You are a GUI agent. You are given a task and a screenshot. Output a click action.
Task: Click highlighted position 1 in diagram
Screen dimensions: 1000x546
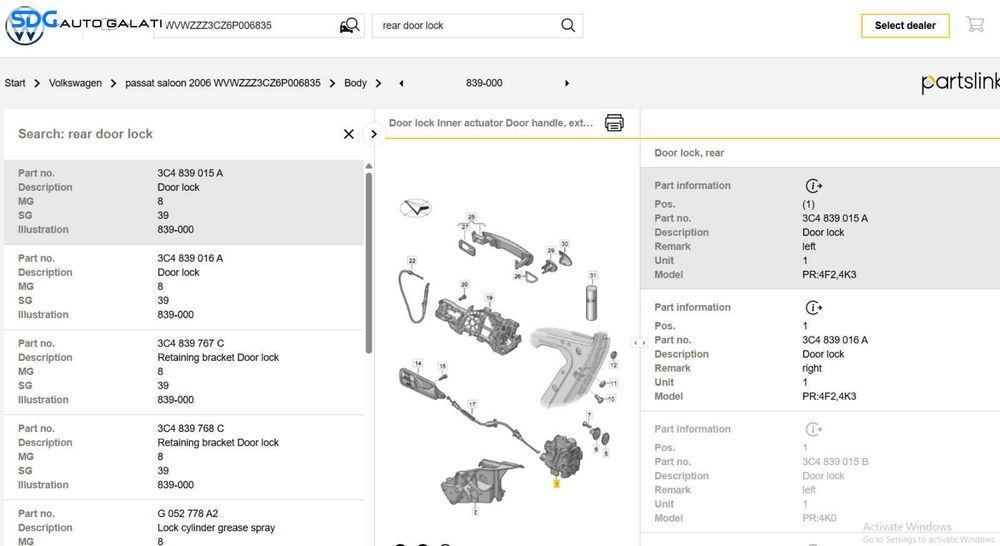pos(556,484)
